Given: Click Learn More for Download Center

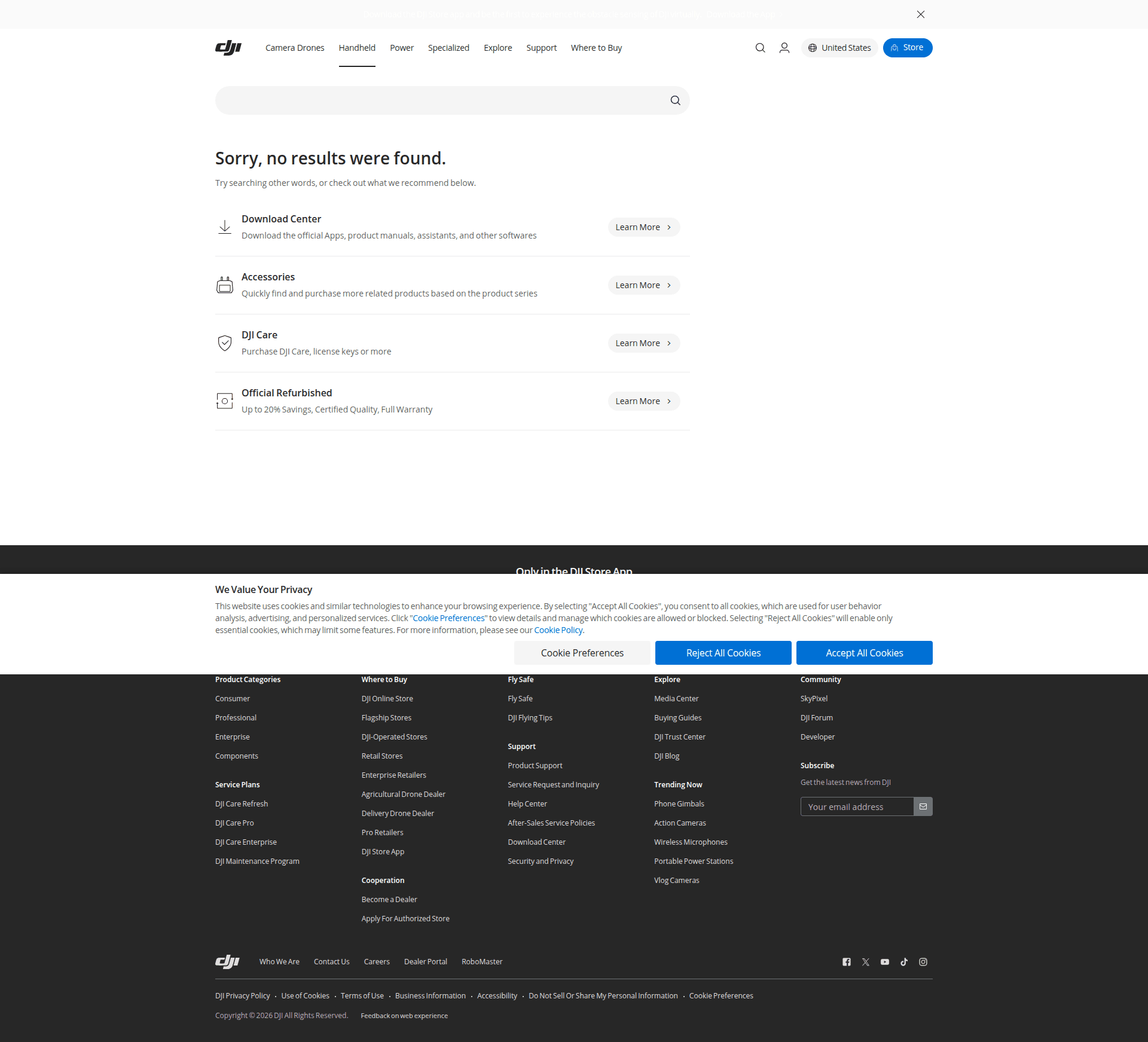Looking at the screenshot, I should click(644, 227).
